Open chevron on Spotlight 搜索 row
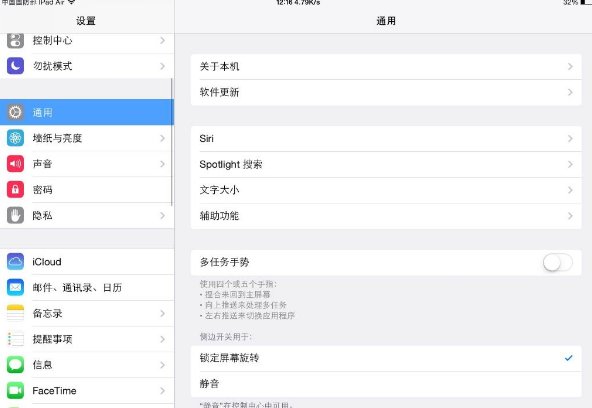592x408 pixels. [570, 165]
